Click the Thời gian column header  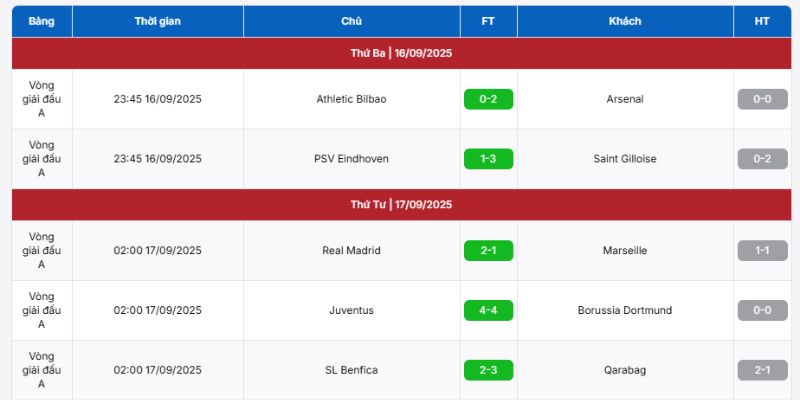pyautogui.click(x=158, y=21)
